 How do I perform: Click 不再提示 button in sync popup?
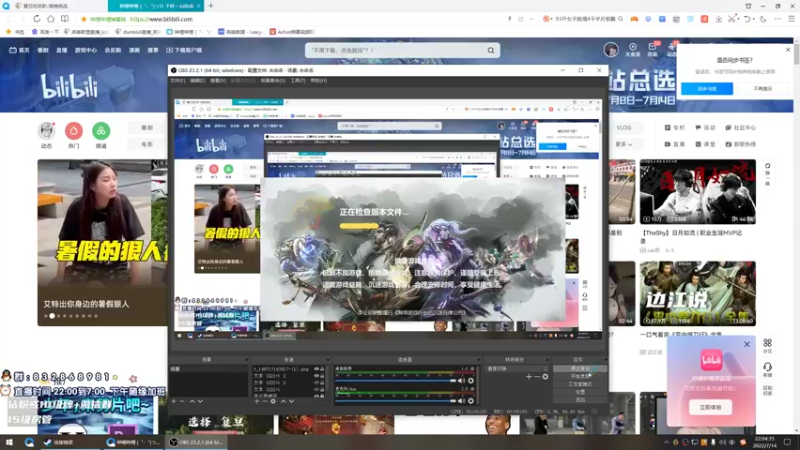(763, 89)
